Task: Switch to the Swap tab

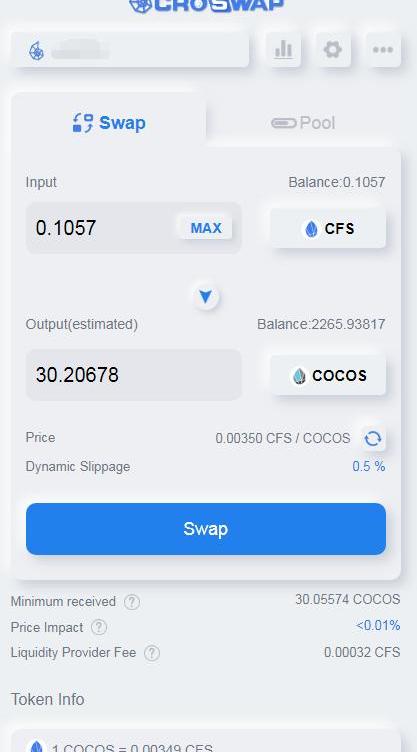Action: 109,123
